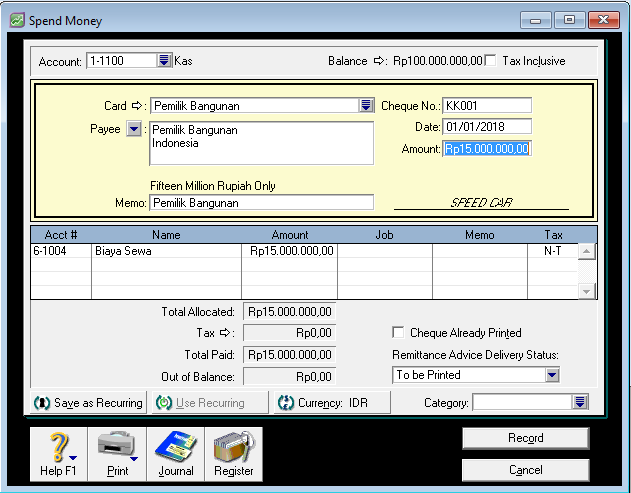Open Account 1-1100 selection list arrow
The width and height of the screenshot is (631, 493).
[164, 61]
